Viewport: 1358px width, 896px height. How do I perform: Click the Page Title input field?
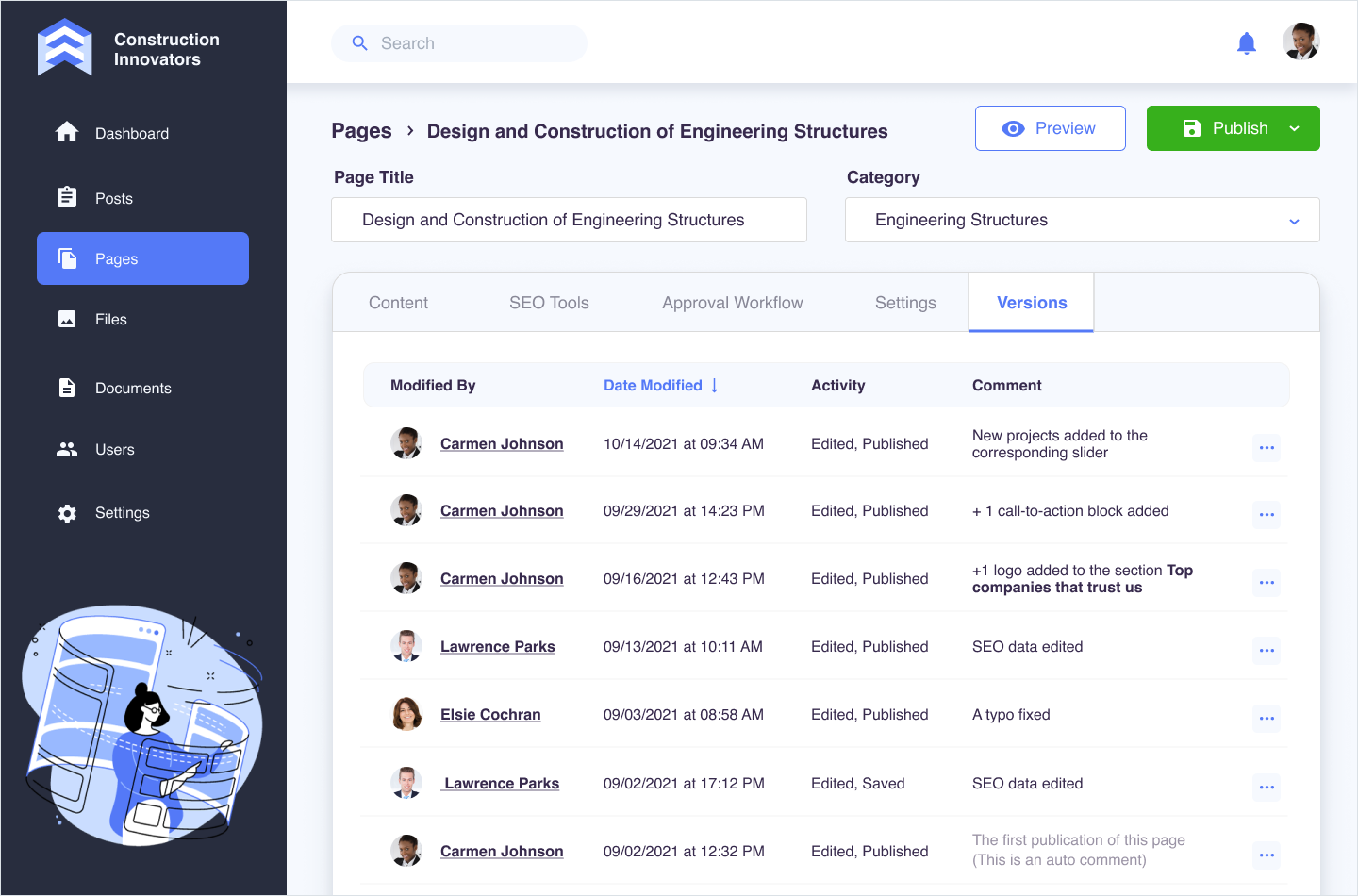[x=569, y=220]
